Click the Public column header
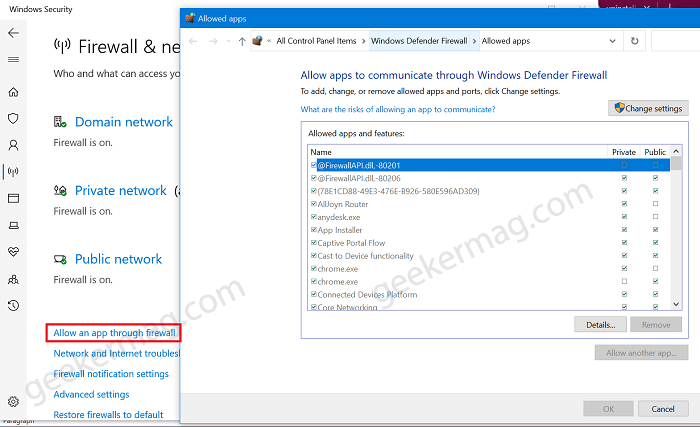The image size is (700, 427). (x=655, y=152)
